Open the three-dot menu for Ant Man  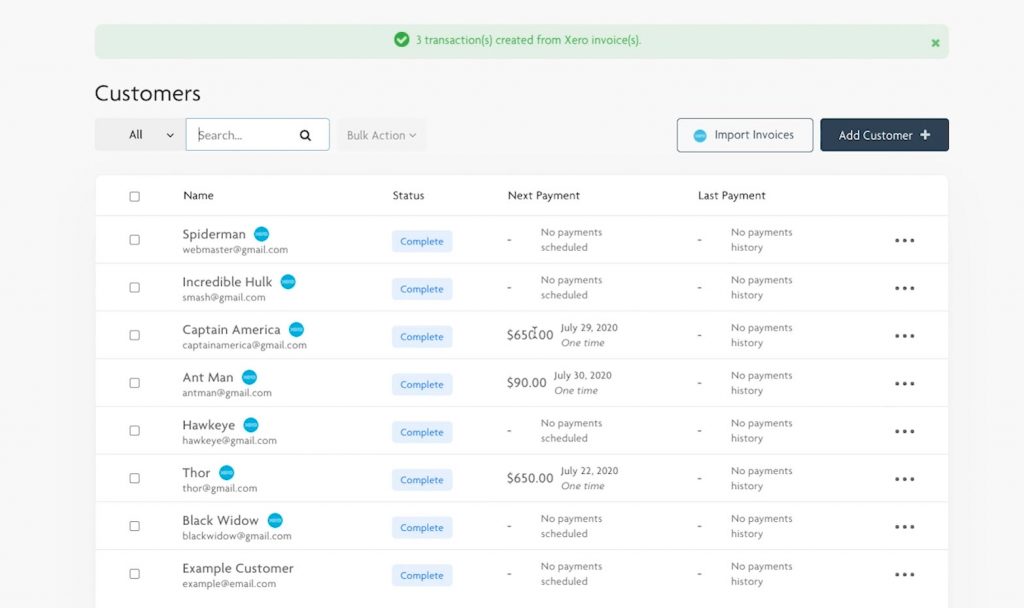(x=904, y=383)
